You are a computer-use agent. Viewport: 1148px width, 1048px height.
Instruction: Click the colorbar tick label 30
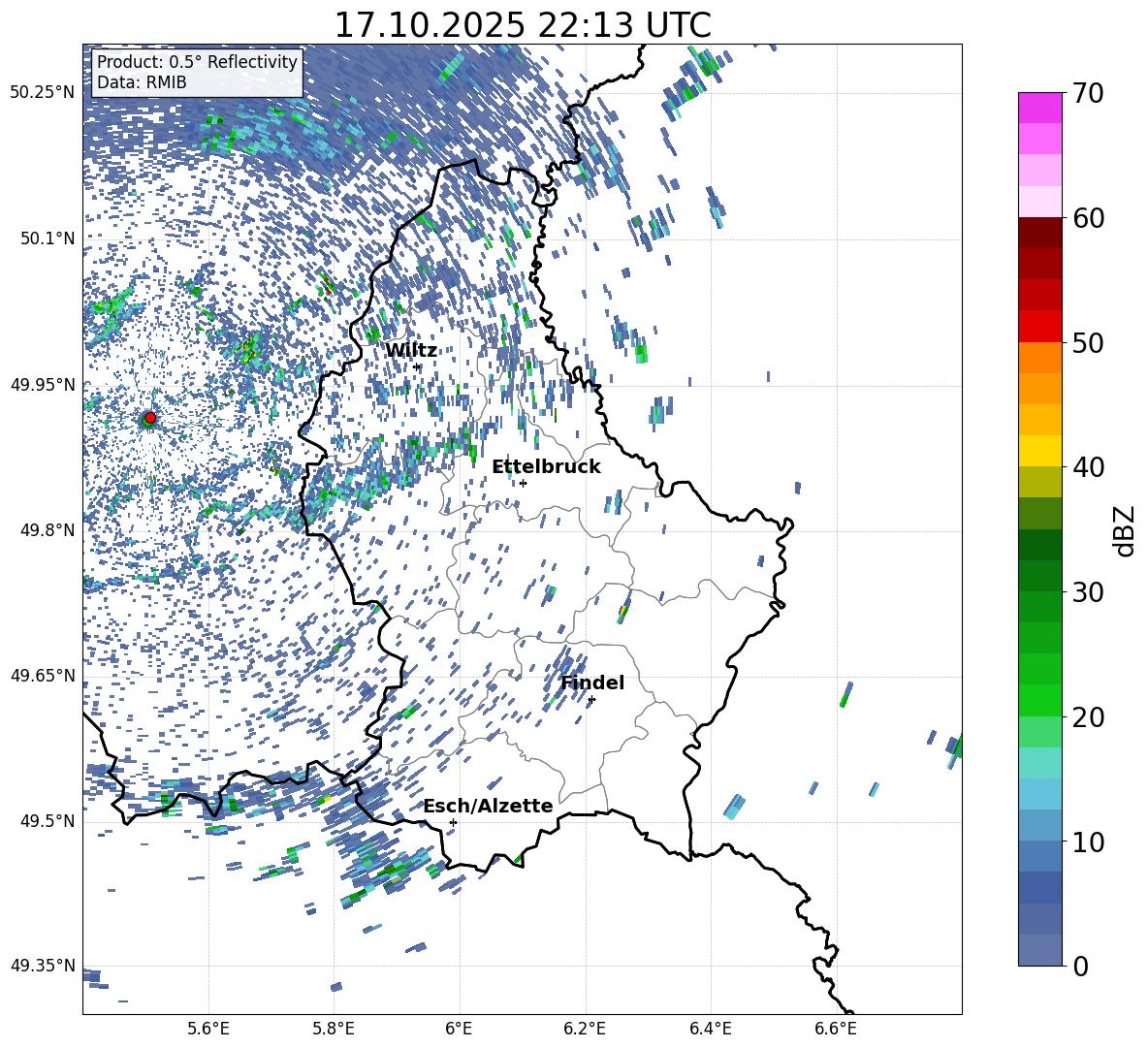(x=1089, y=592)
